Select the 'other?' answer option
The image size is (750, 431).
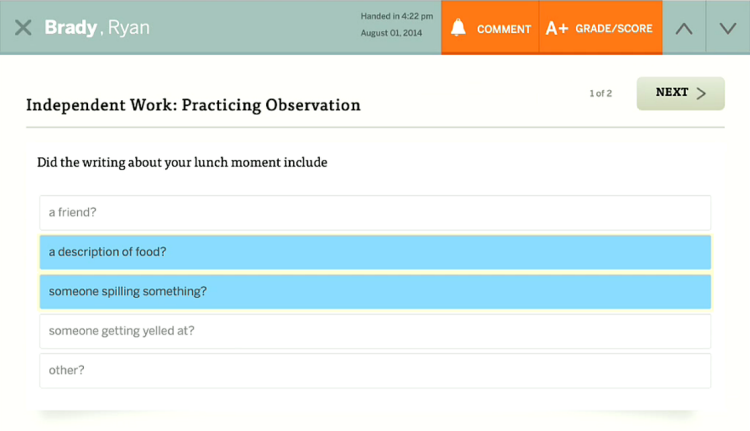[x=375, y=370]
